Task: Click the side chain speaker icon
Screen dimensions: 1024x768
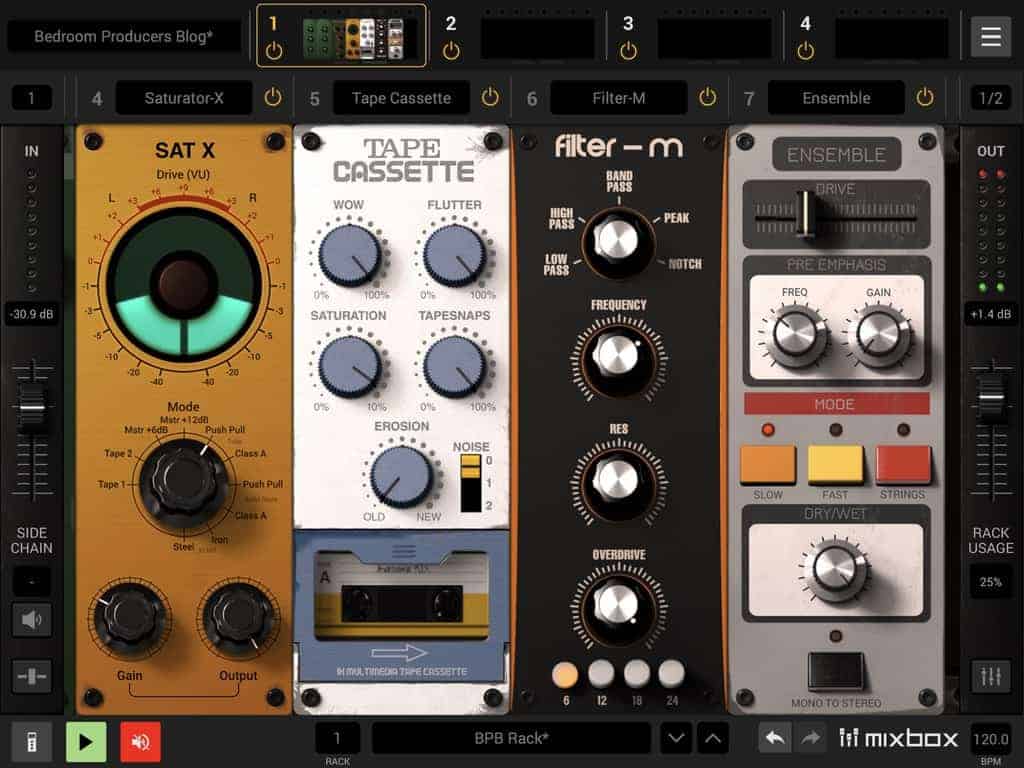Action: (31, 620)
